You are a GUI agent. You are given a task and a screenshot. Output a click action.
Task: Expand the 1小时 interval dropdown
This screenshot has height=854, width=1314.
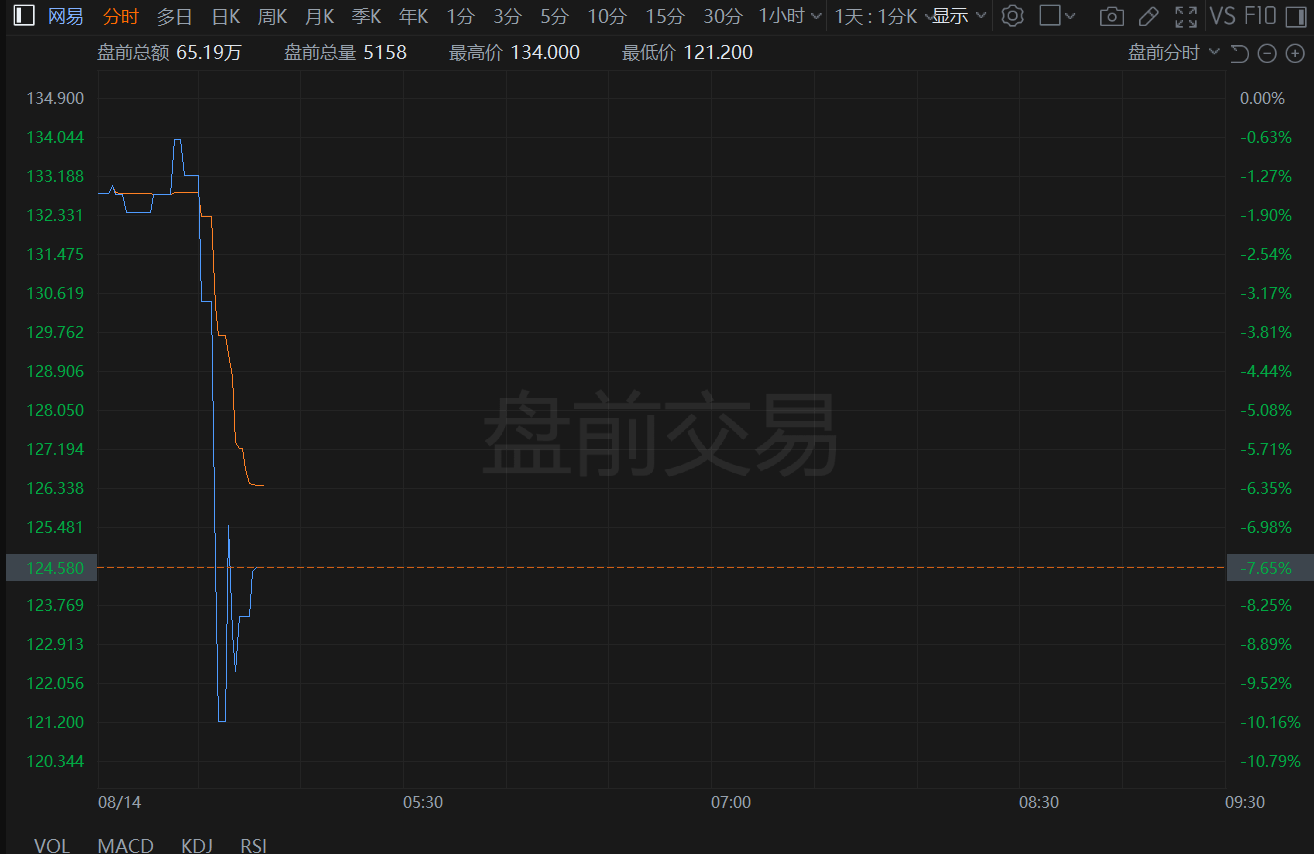[x=790, y=16]
